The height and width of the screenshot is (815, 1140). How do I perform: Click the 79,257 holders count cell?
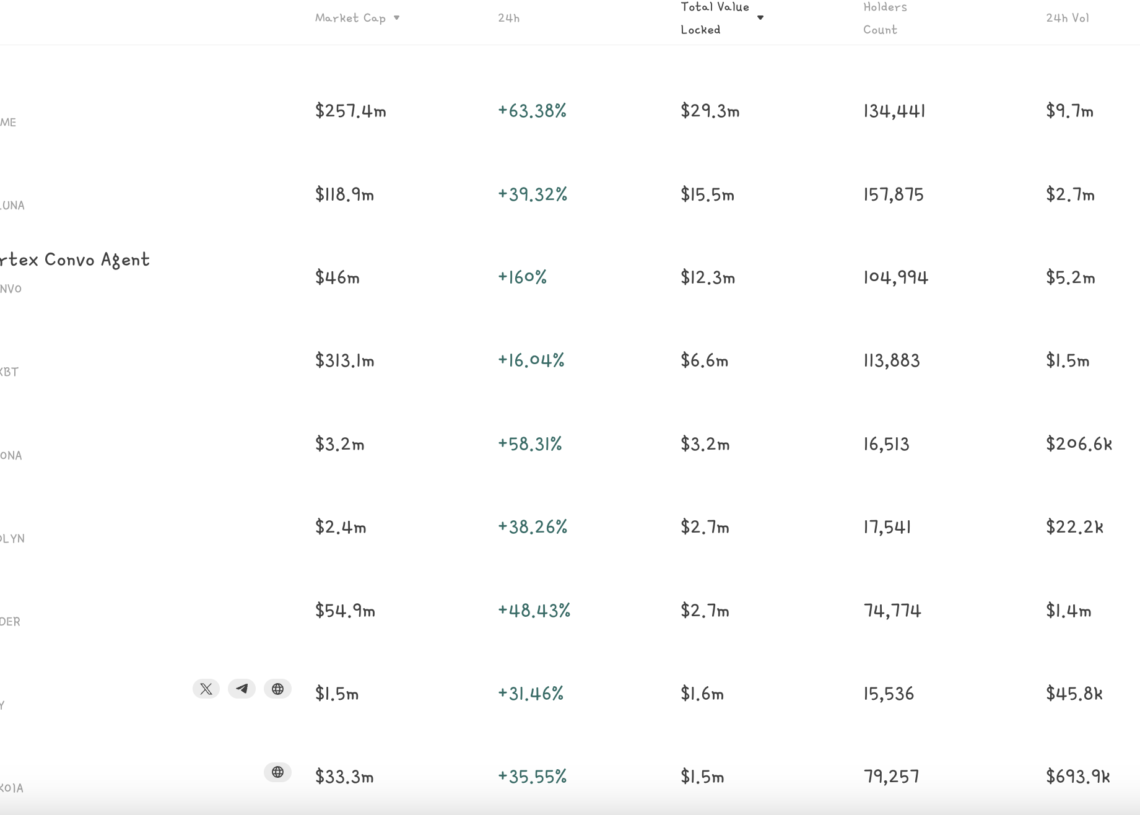[891, 777]
